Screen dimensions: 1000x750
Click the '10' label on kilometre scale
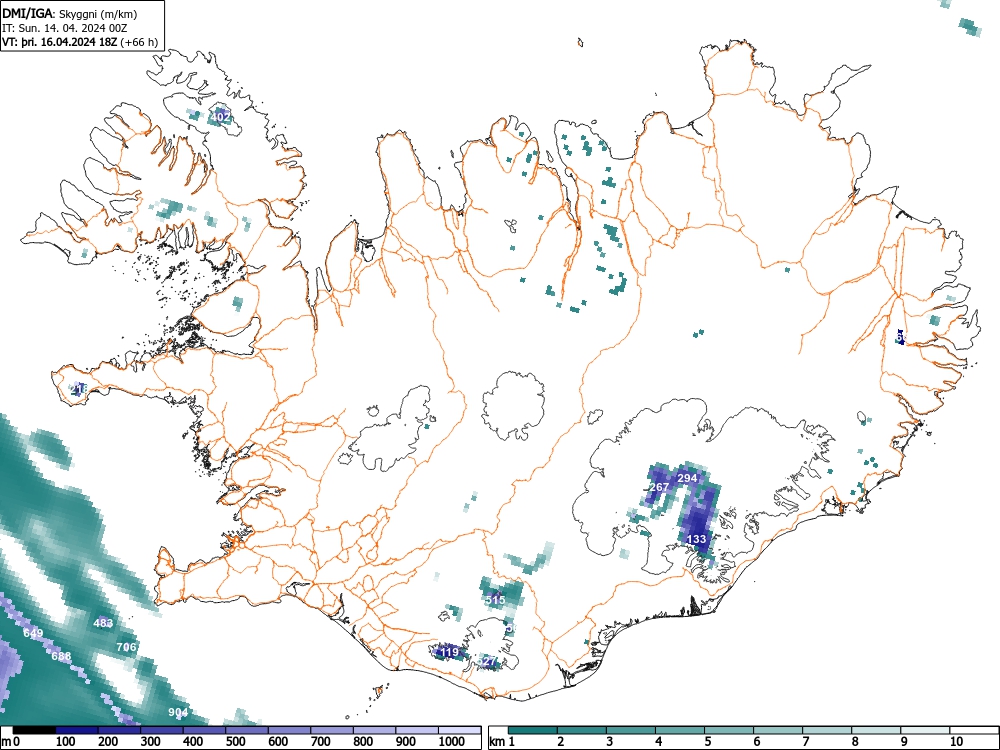[x=955, y=741]
